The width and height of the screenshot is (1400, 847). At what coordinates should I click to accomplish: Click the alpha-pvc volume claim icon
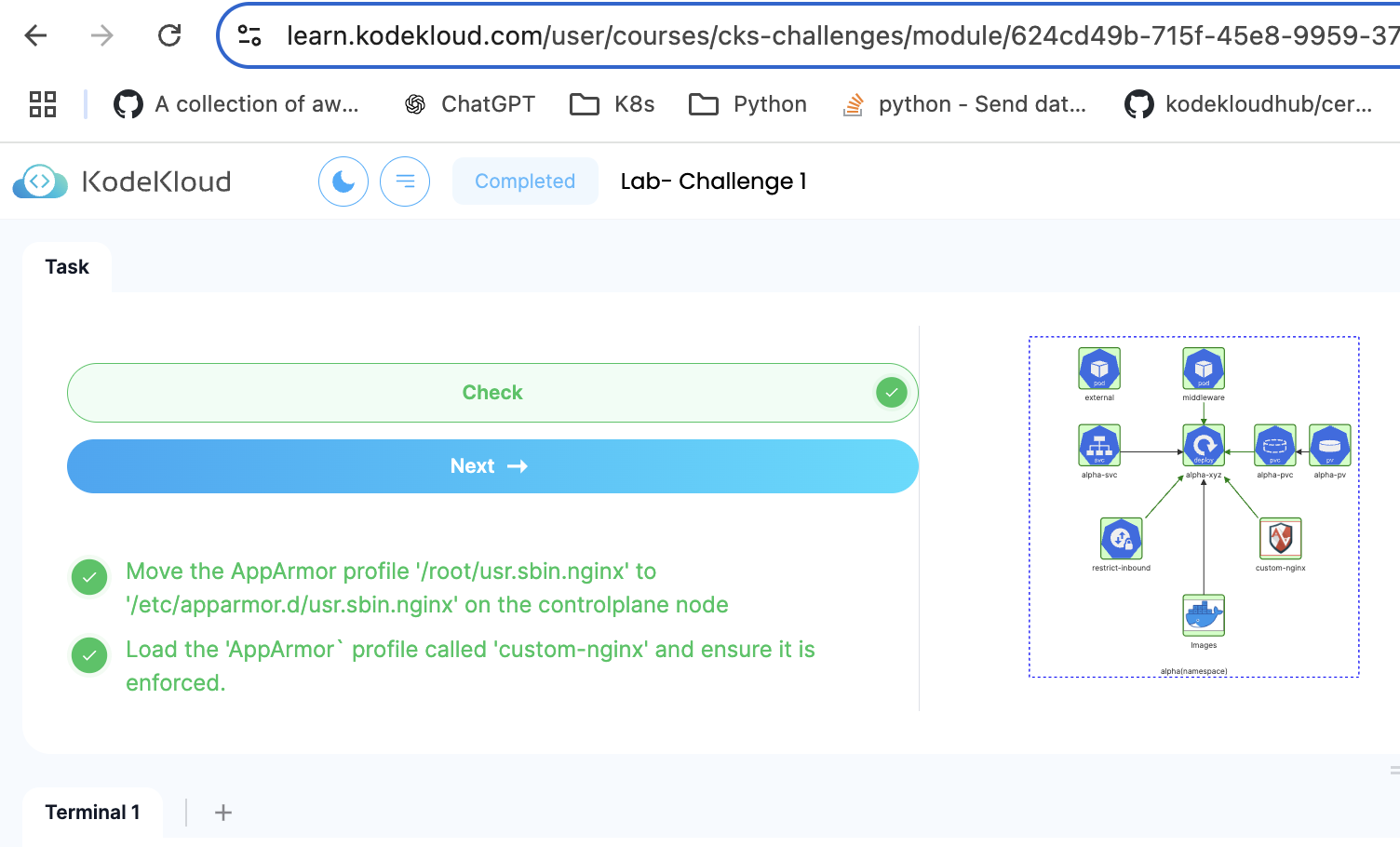coord(1274,446)
